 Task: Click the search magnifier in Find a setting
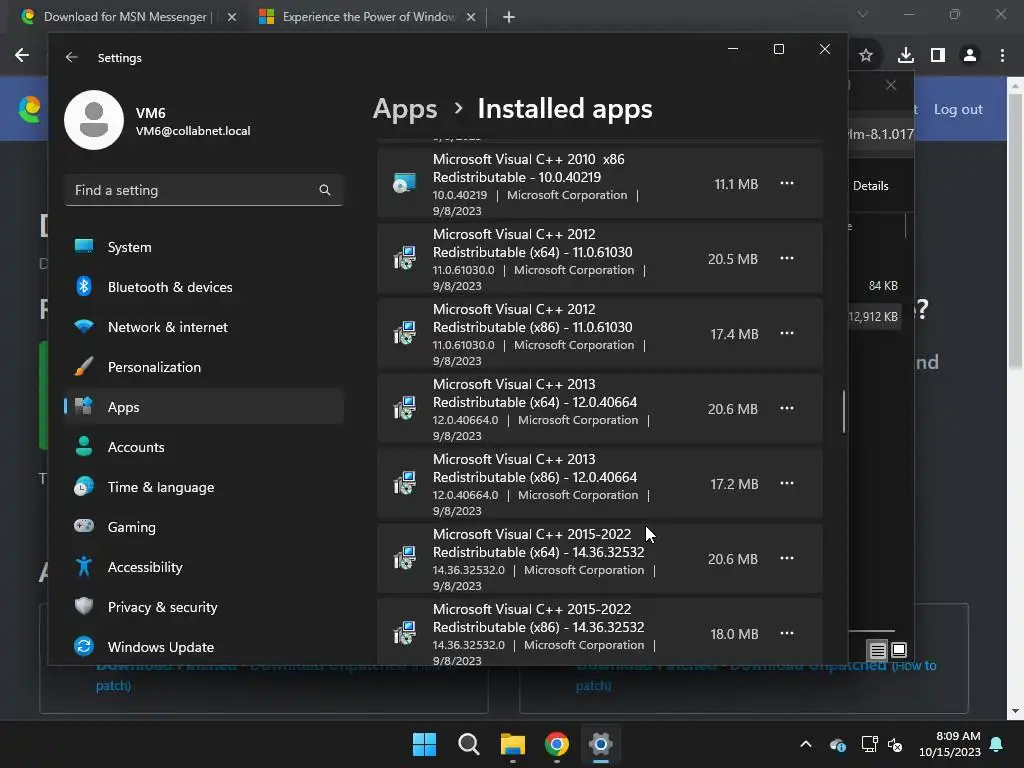click(325, 190)
